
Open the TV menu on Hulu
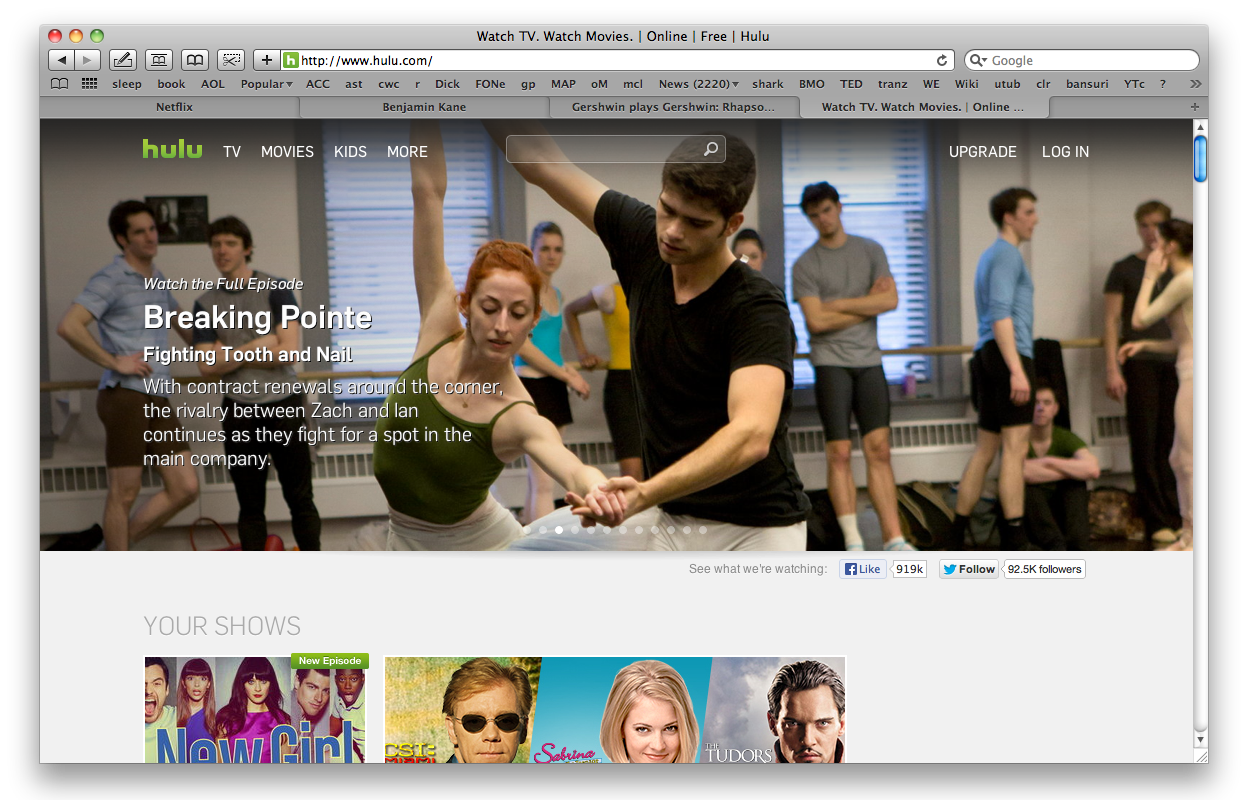pos(232,152)
